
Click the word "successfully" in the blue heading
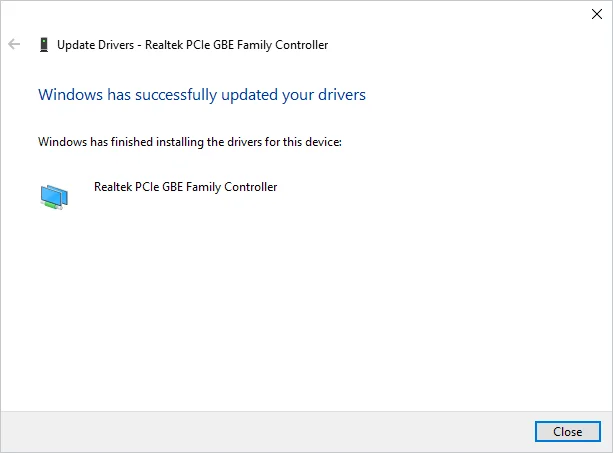pos(176,95)
